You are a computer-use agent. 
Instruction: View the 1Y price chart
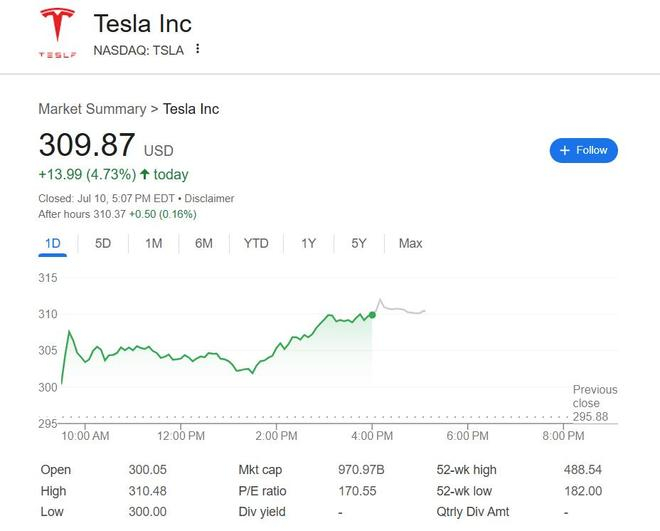point(308,243)
